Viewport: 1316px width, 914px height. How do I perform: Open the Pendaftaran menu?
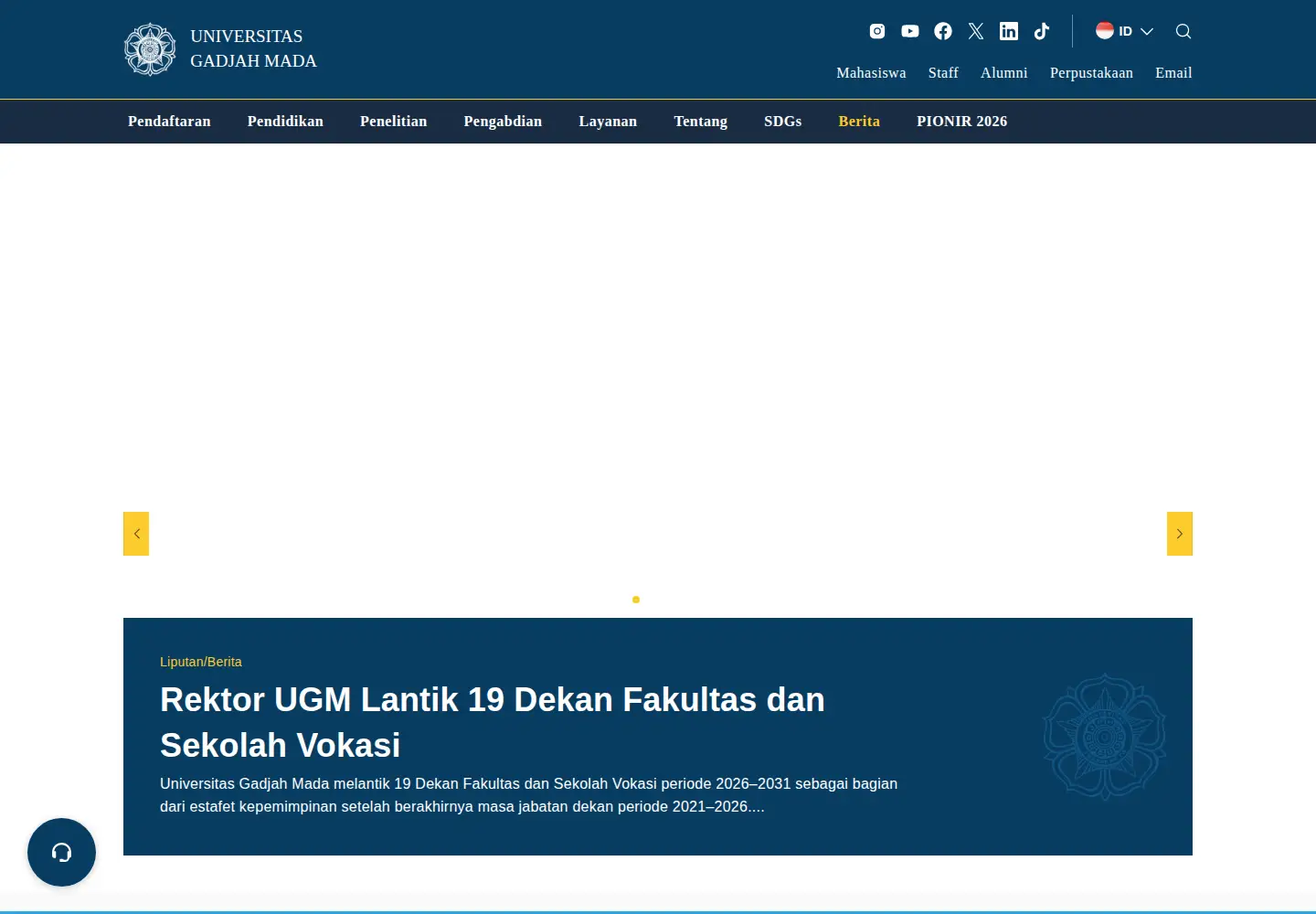(x=169, y=122)
